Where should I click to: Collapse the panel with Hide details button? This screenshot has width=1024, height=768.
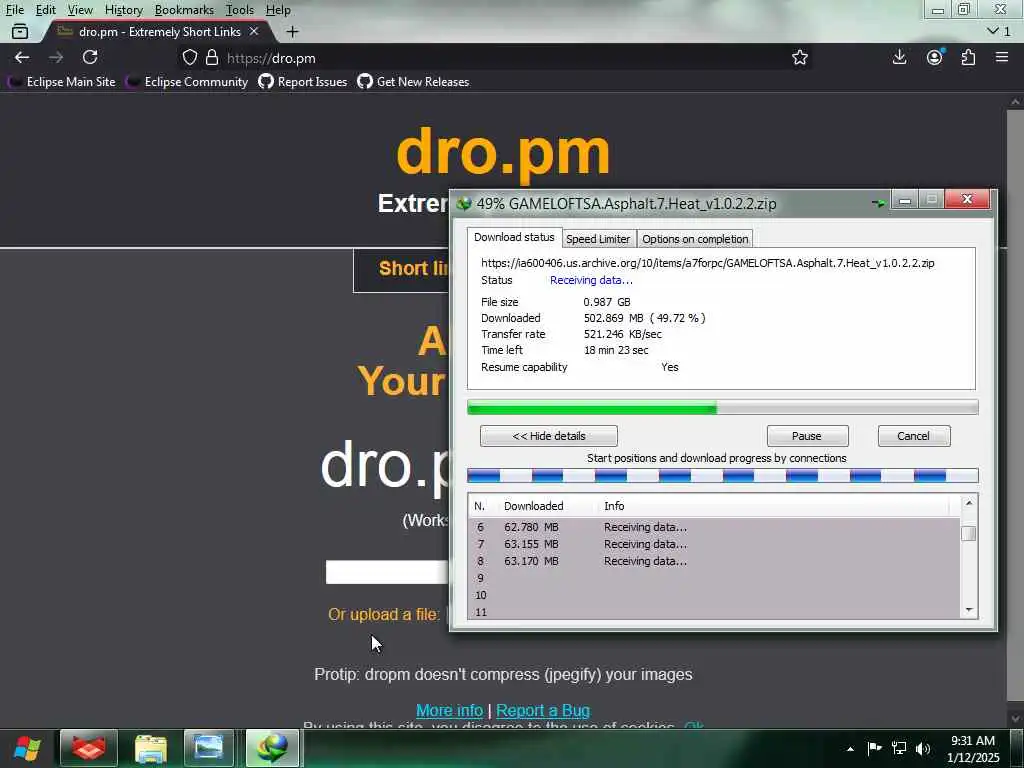tap(549, 436)
